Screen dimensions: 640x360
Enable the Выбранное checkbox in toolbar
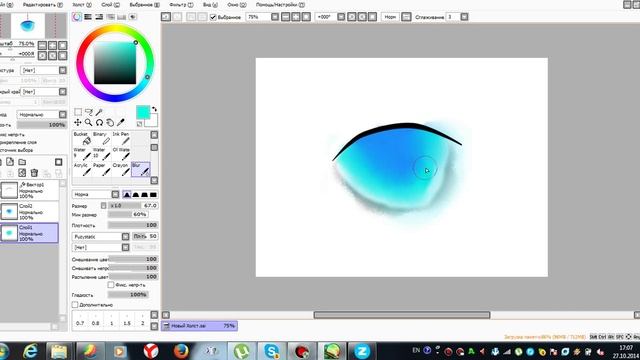click(213, 17)
